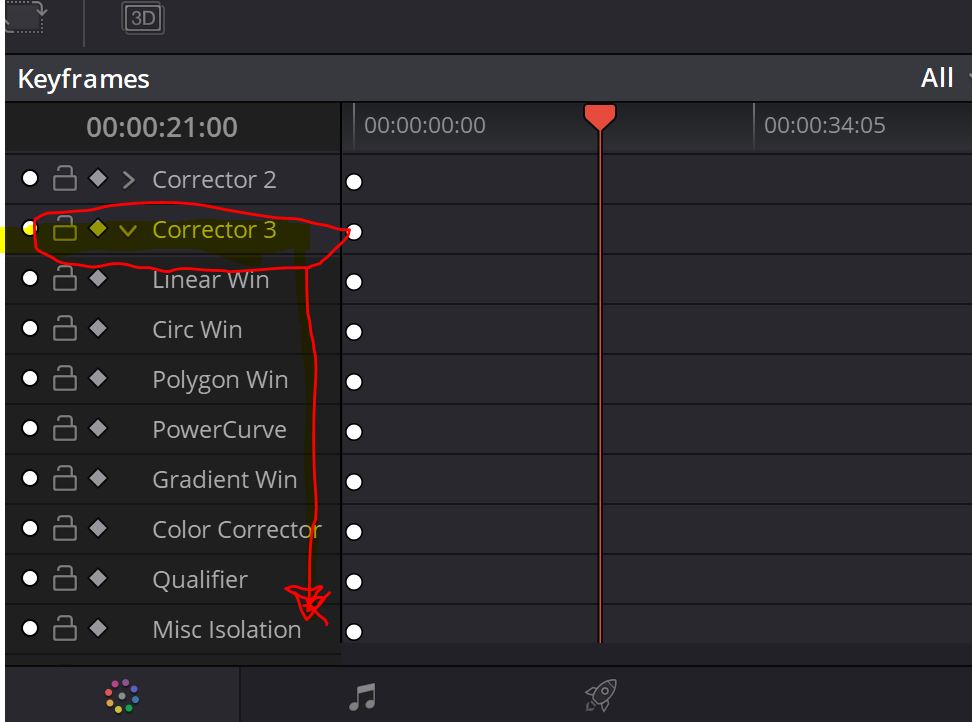Viewport: 972px width, 722px height.
Task: Expand the Corrector 2 track
Action: pyautogui.click(x=128, y=180)
